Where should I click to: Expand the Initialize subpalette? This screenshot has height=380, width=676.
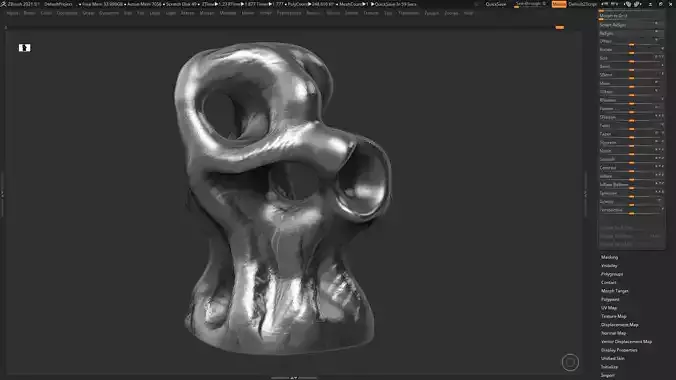[x=609, y=367]
